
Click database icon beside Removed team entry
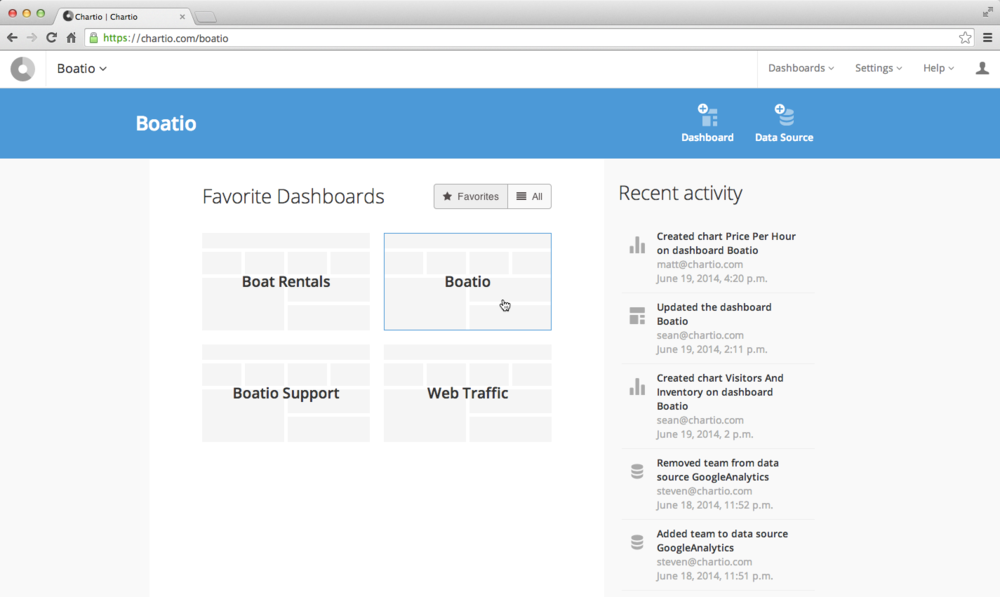pos(637,471)
